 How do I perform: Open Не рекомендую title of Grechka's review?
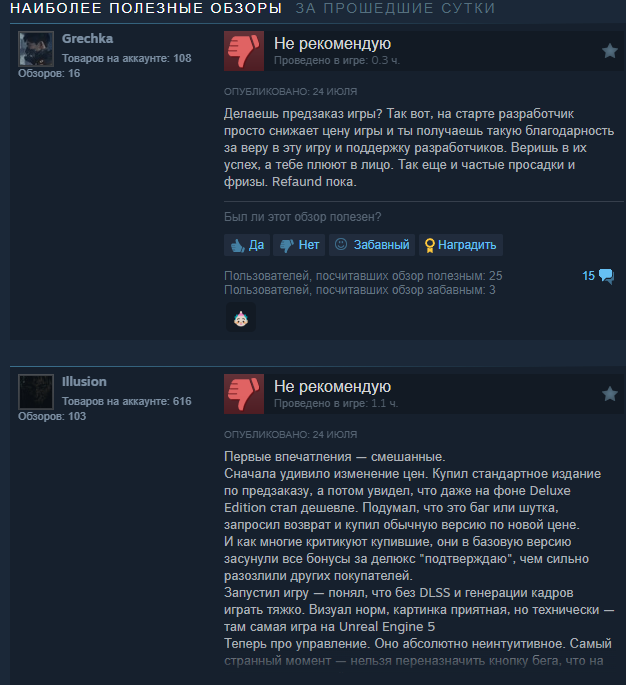(x=332, y=43)
